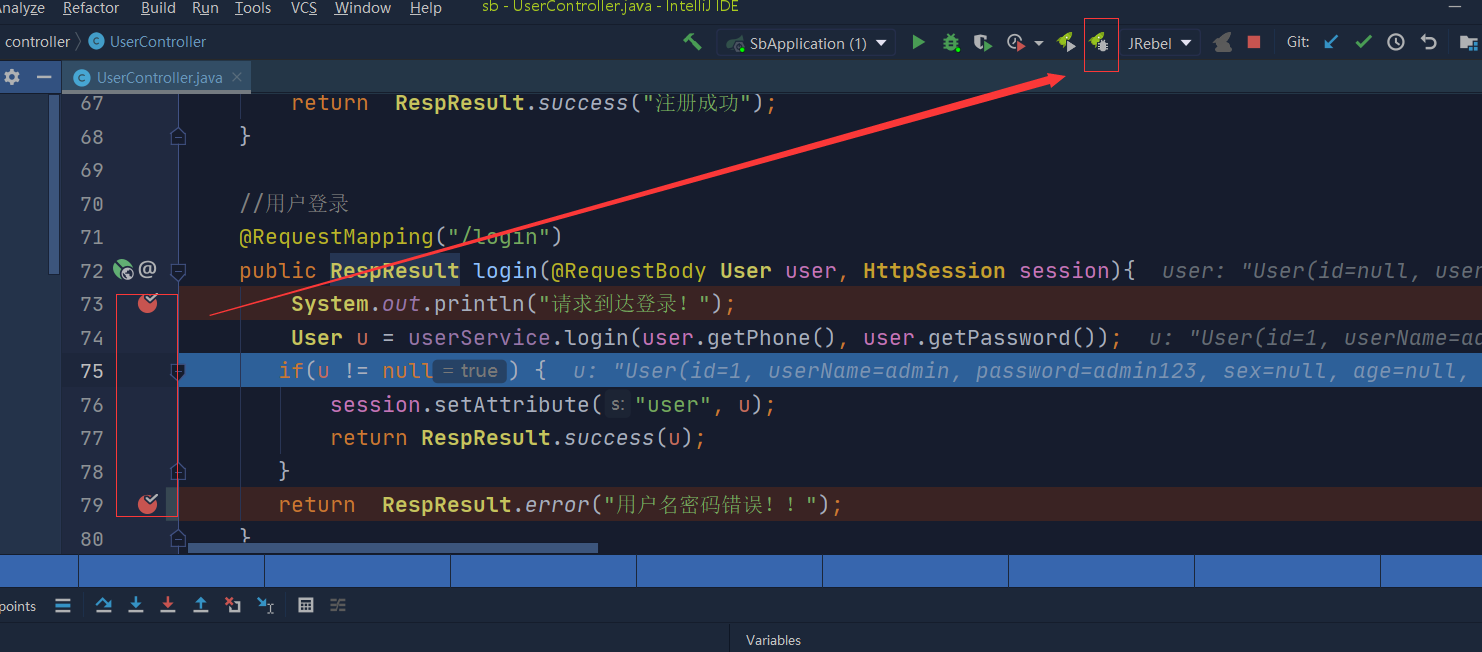Click the fold end marker on line 68
This screenshot has height=652, width=1482.
pyautogui.click(x=178, y=136)
